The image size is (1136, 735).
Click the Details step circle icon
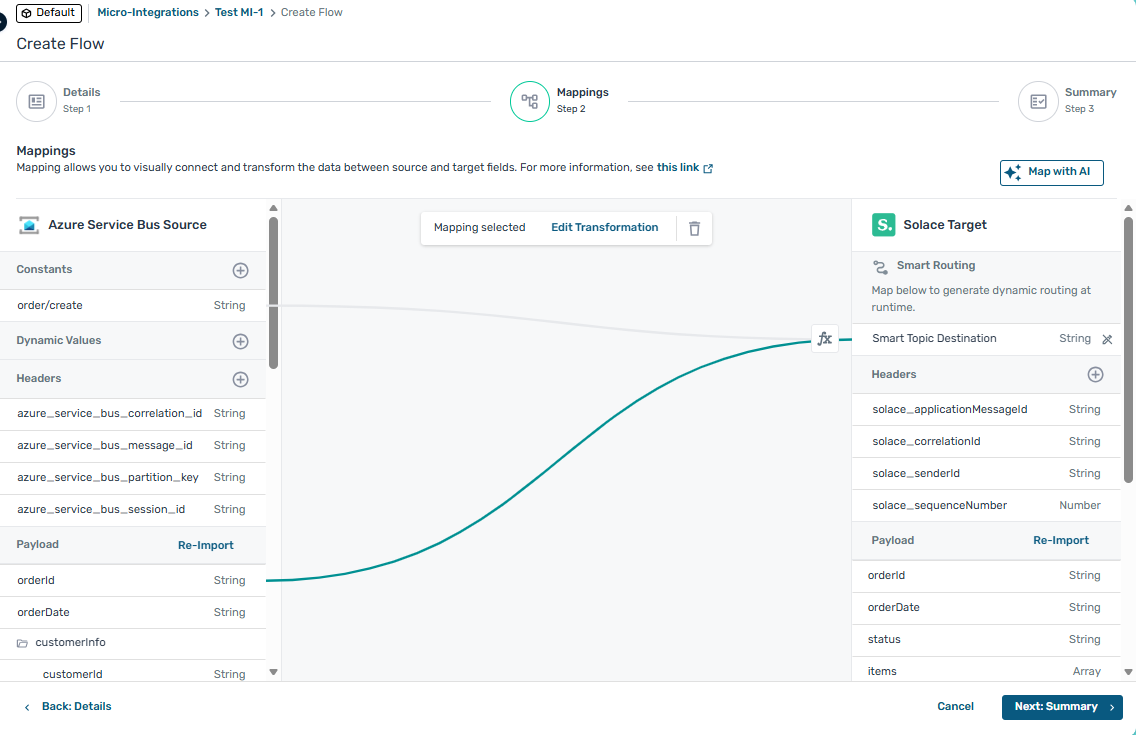36,101
